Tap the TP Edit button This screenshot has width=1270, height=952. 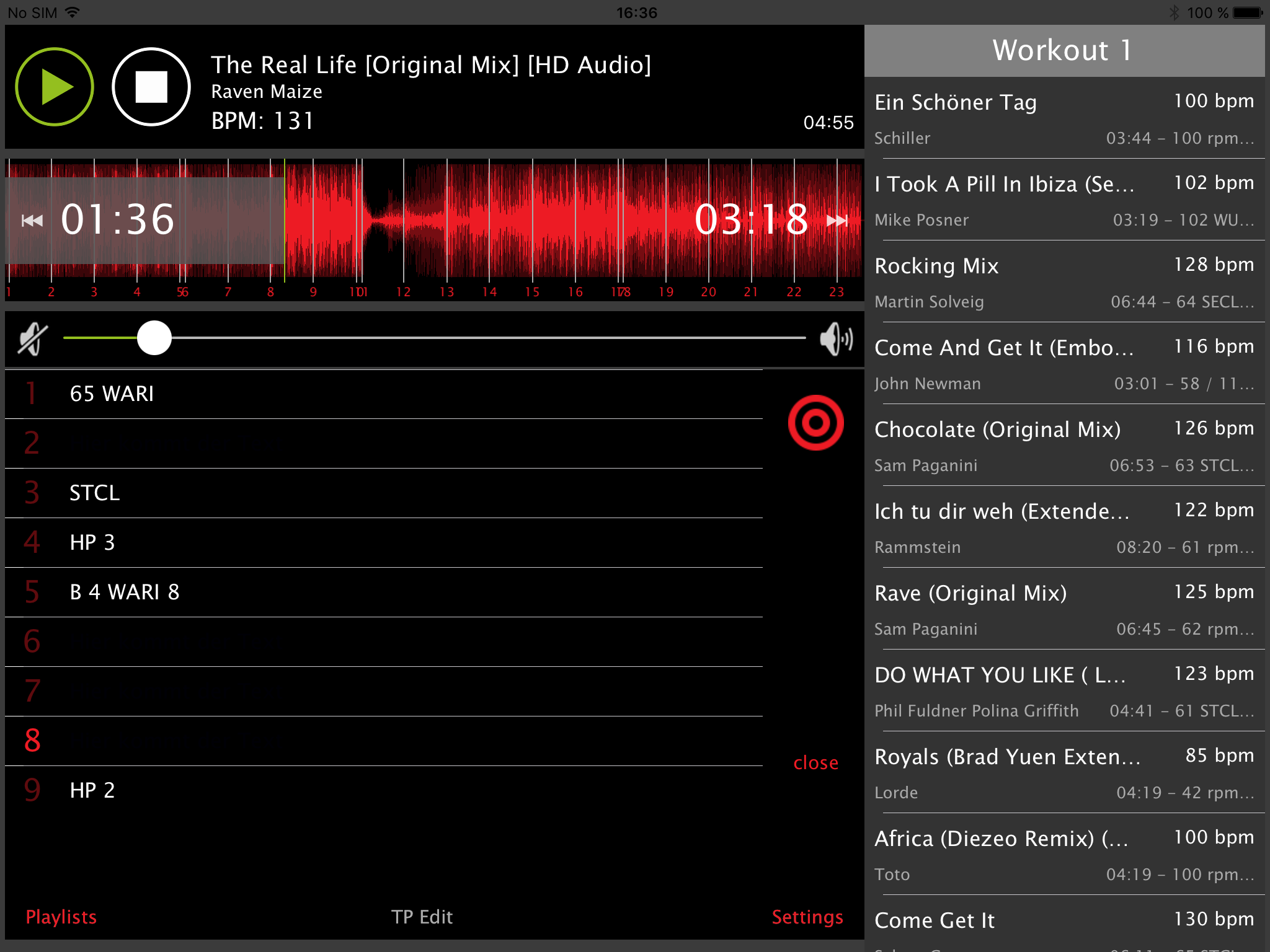click(422, 917)
